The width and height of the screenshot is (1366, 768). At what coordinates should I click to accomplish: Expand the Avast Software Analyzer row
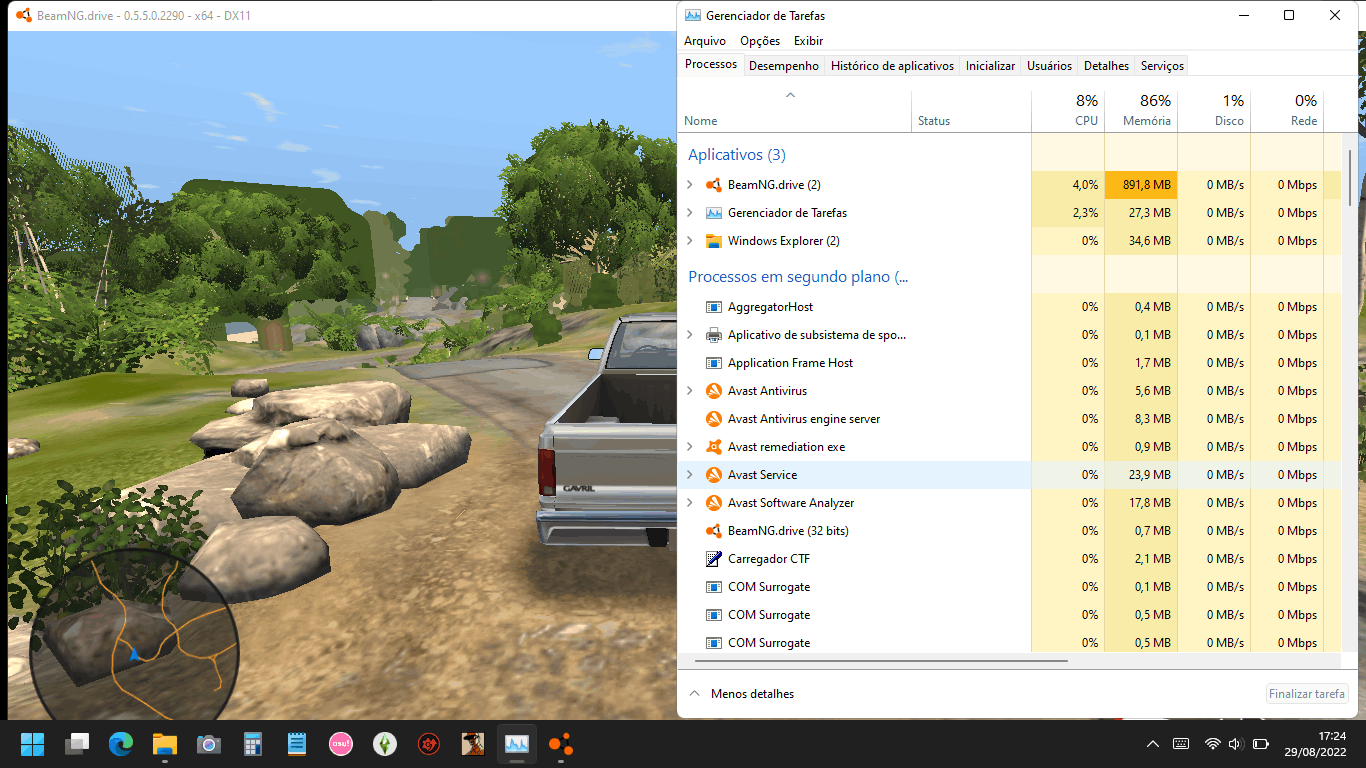point(690,503)
